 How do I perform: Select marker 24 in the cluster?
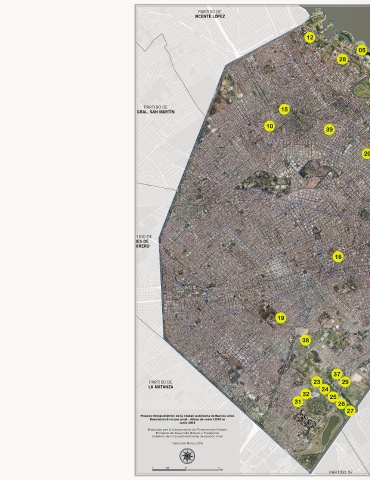(x=325, y=389)
